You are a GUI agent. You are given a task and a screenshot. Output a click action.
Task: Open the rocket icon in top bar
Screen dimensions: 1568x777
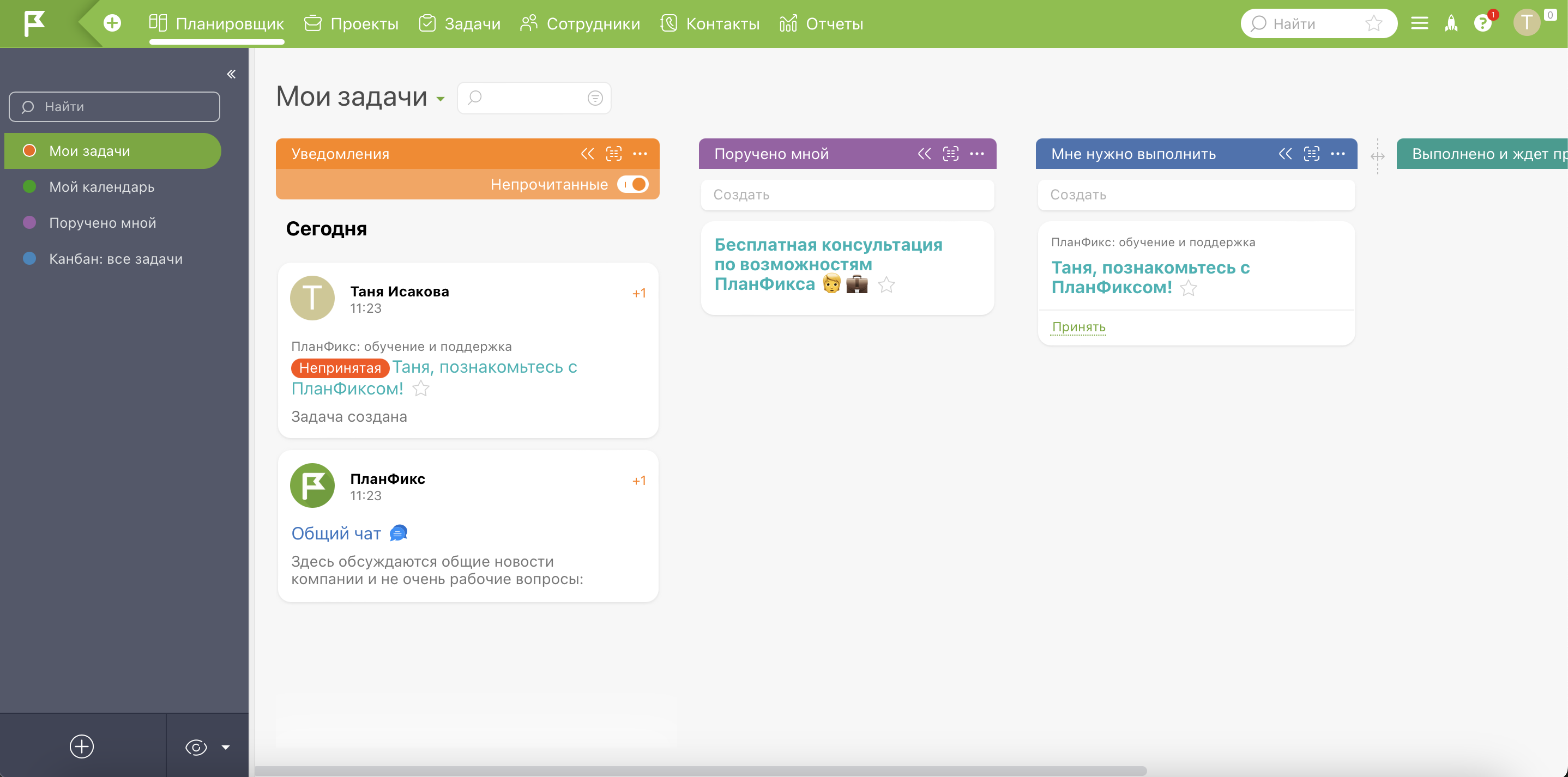[x=1451, y=23]
